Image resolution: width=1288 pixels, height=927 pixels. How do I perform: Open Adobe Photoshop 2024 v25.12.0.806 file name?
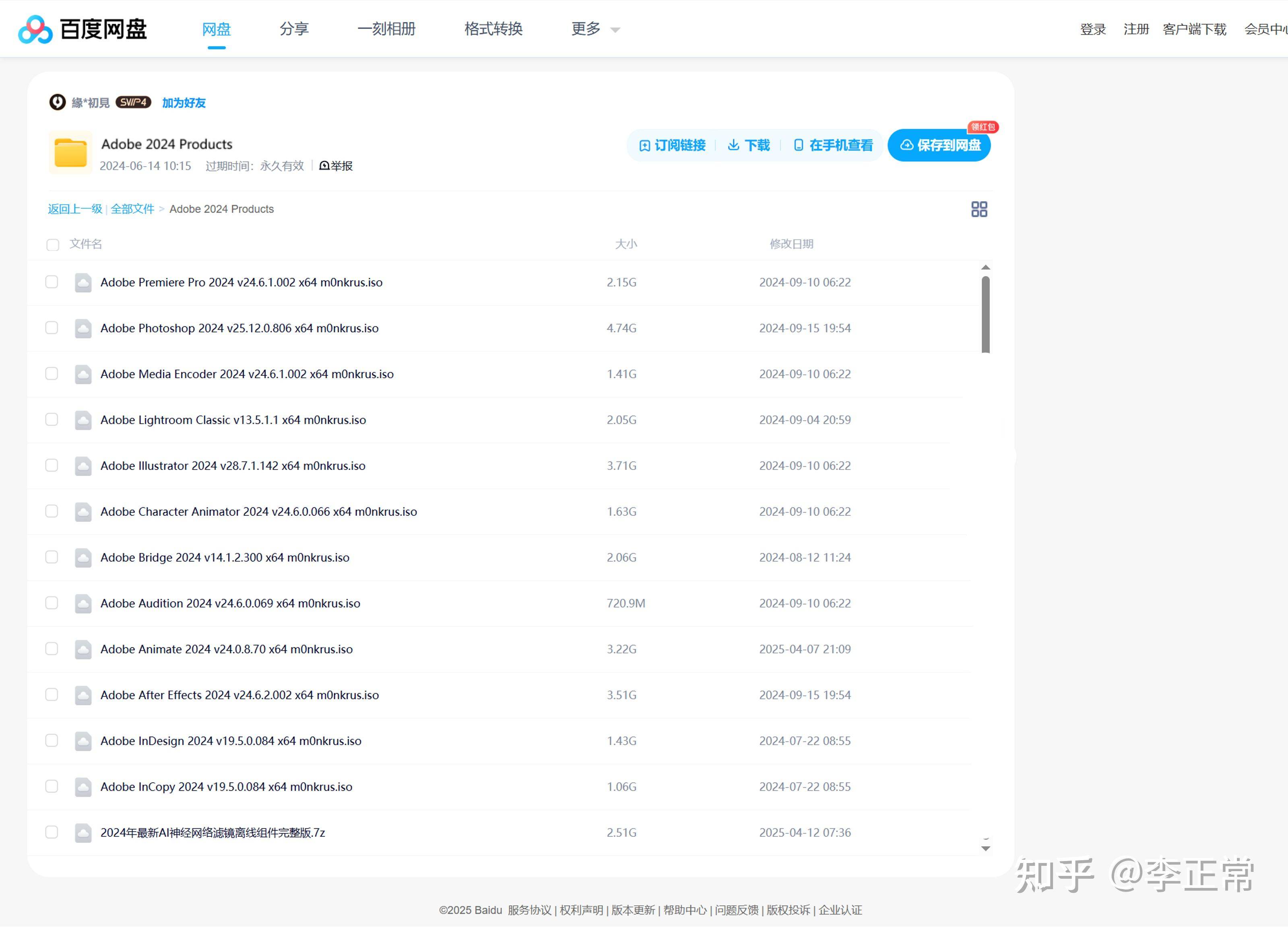coord(239,329)
